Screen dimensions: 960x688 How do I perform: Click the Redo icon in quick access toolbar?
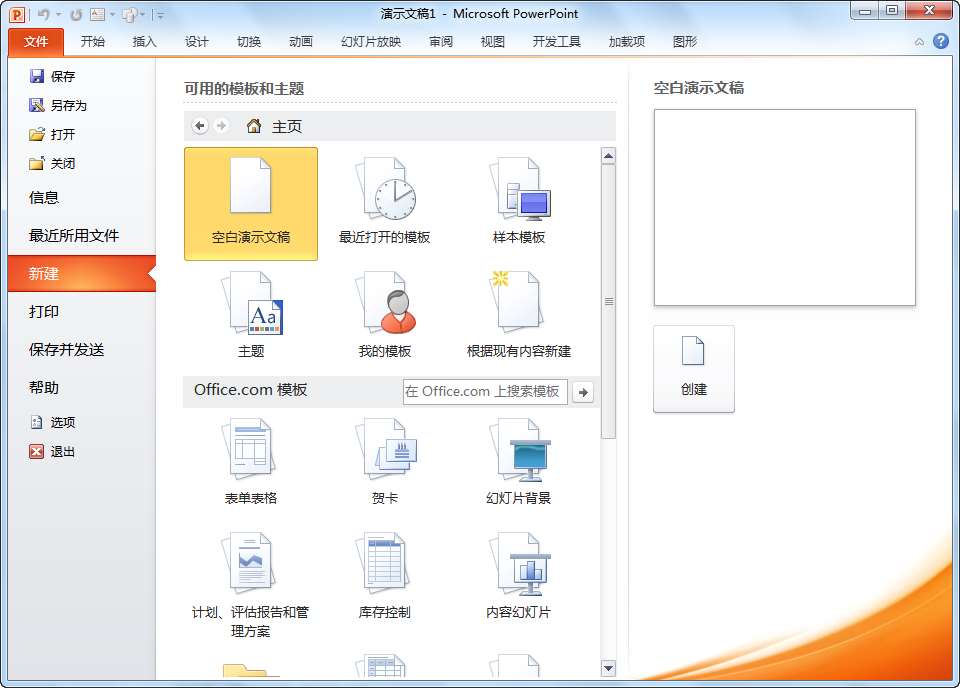coord(76,15)
